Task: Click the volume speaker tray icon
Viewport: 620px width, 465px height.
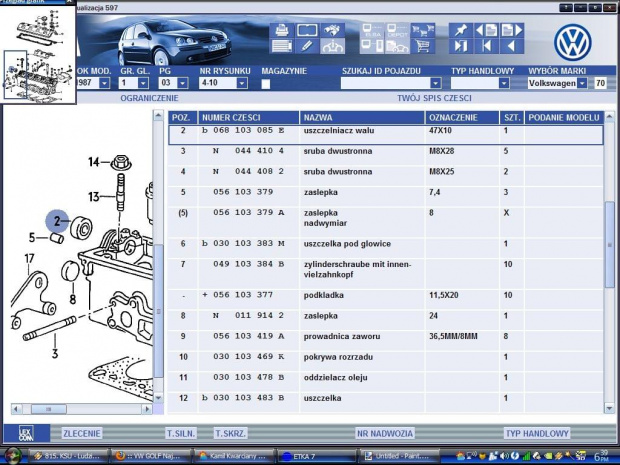Action: pos(505,456)
